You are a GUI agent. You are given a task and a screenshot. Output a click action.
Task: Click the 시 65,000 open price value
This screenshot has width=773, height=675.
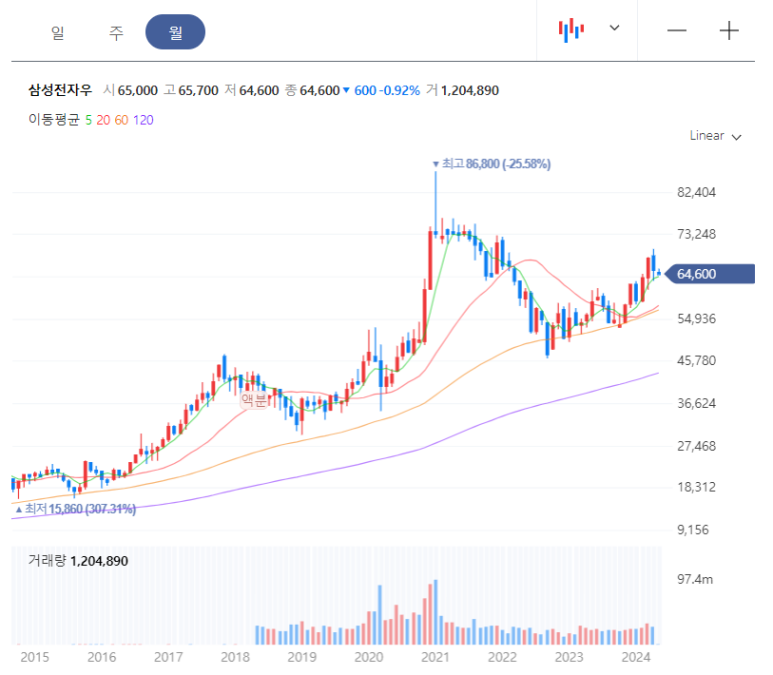(x=131, y=91)
